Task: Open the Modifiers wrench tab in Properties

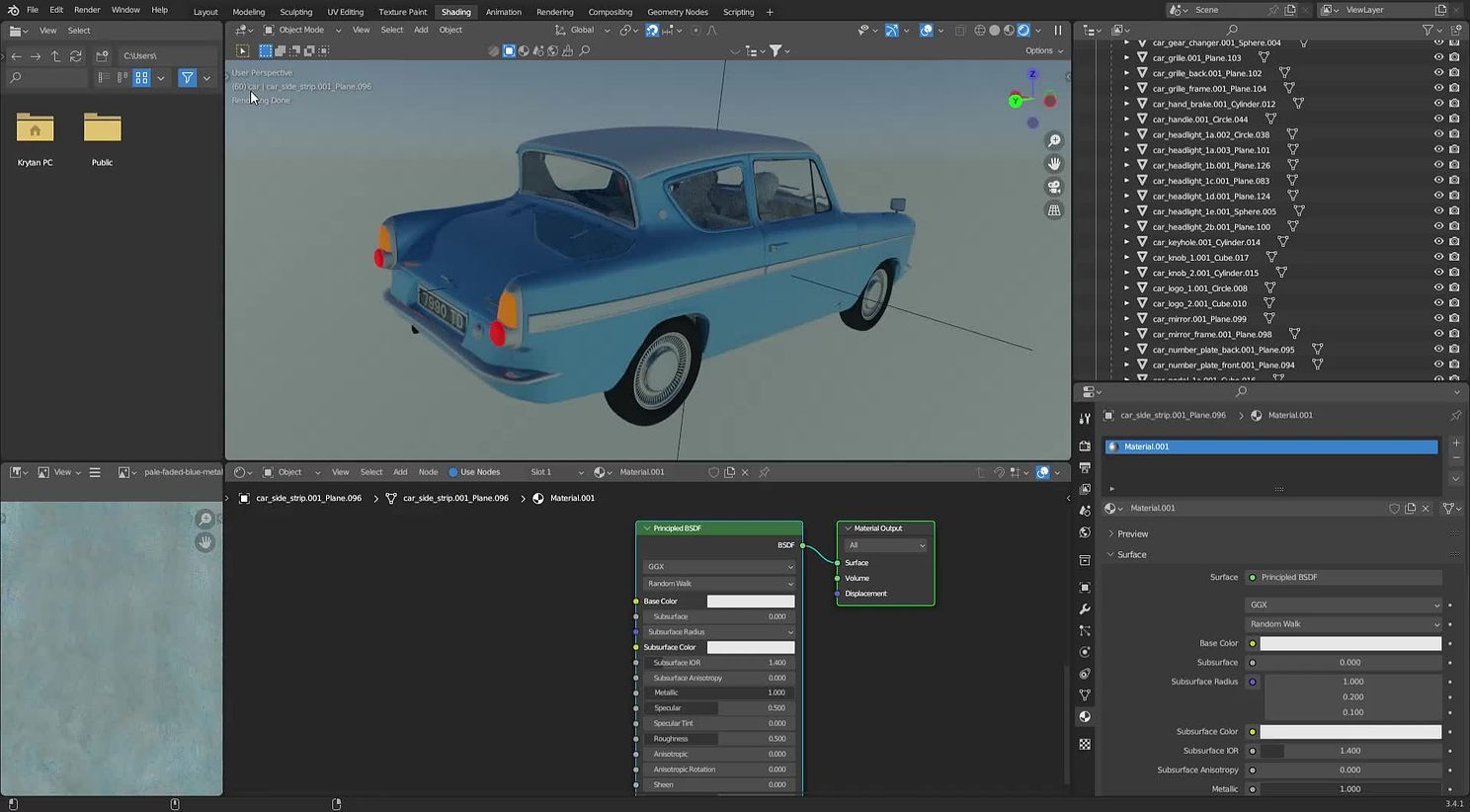Action: coord(1085,609)
